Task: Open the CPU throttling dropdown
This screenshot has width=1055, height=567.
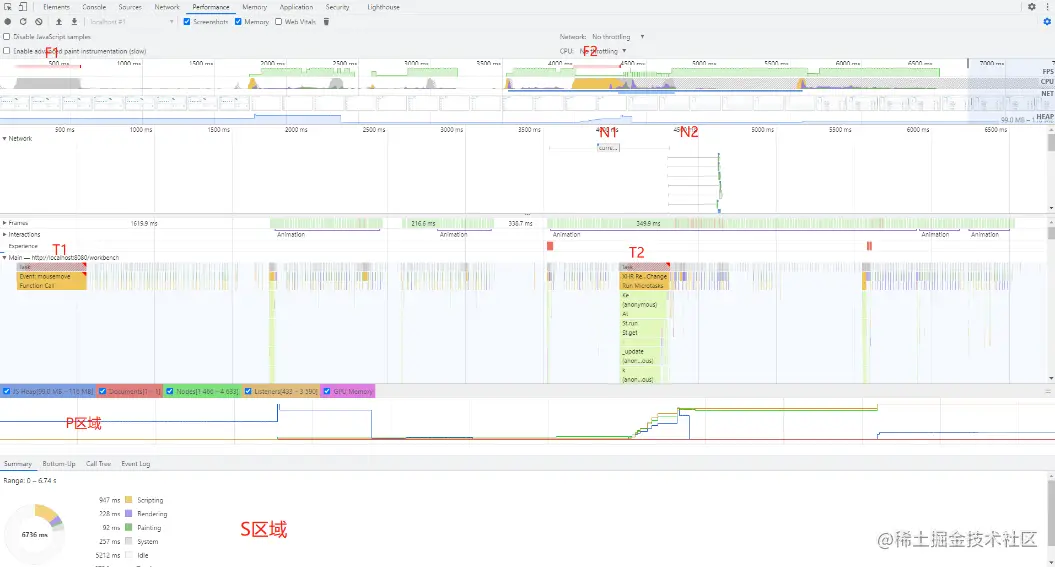Action: [x=604, y=50]
